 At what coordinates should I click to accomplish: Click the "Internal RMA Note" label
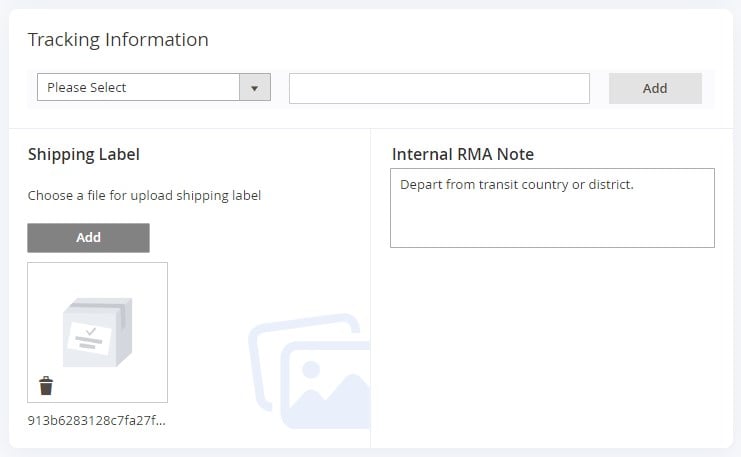point(463,155)
